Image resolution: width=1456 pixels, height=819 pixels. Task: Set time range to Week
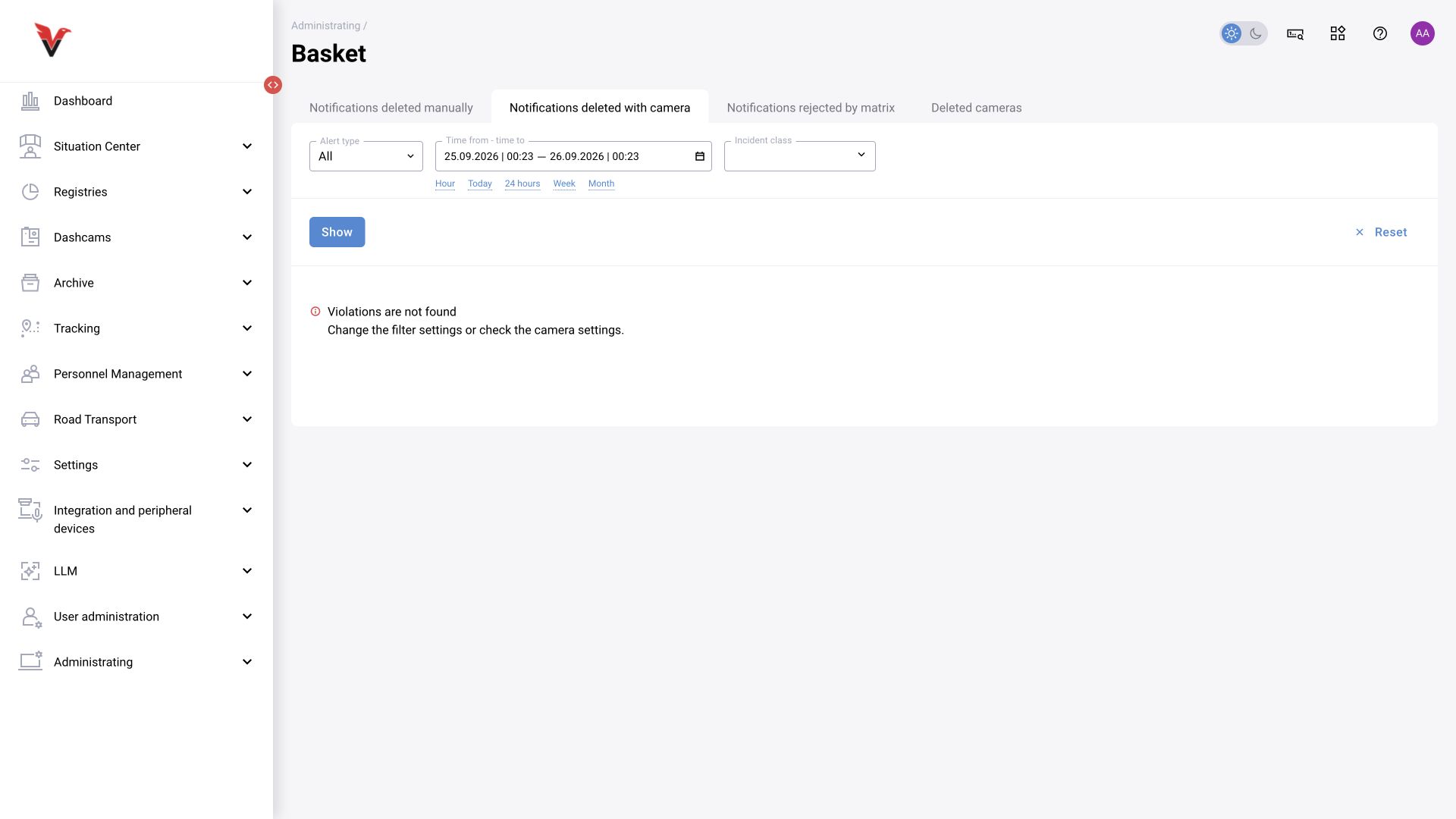(564, 184)
